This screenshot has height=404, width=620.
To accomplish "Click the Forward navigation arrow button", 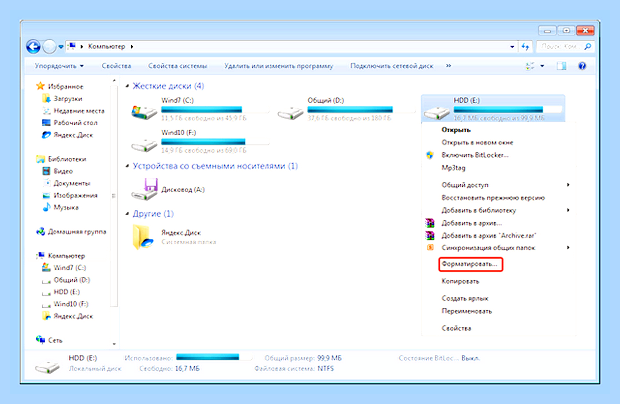I will (x=49, y=47).
